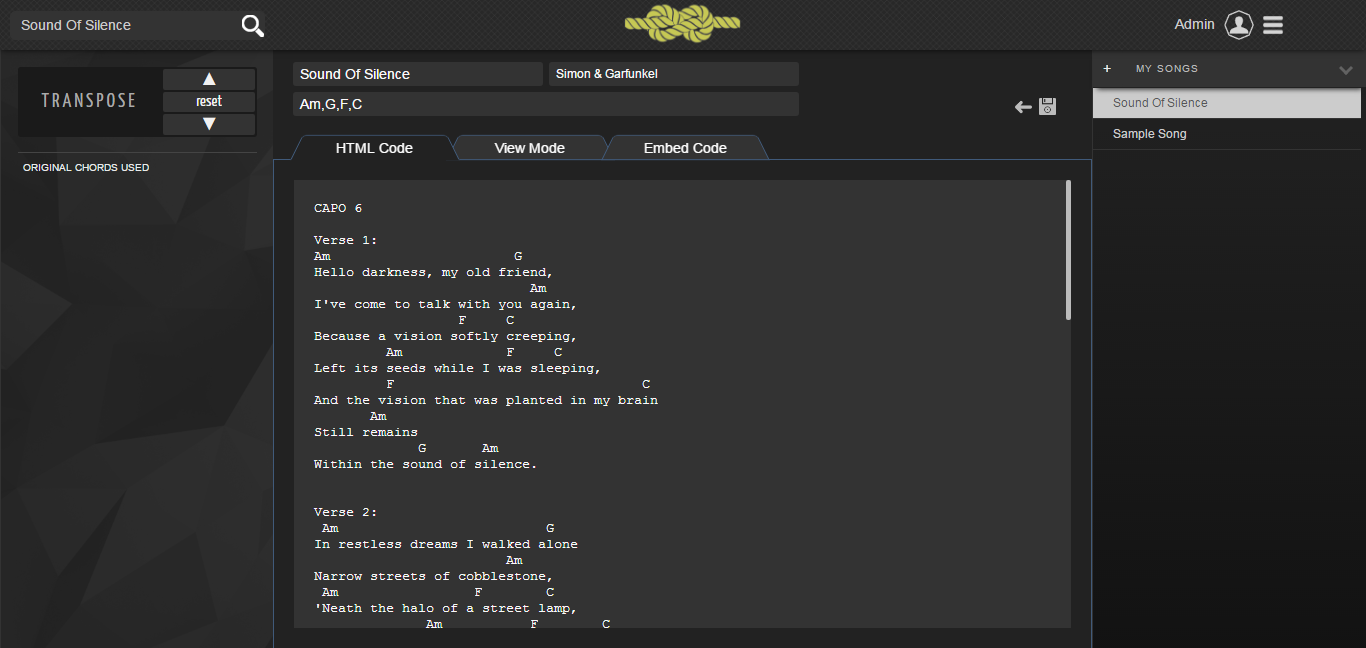The width and height of the screenshot is (1366, 648).
Task: Edit the Simon & Garfunkel artist field
Action: coord(673,74)
